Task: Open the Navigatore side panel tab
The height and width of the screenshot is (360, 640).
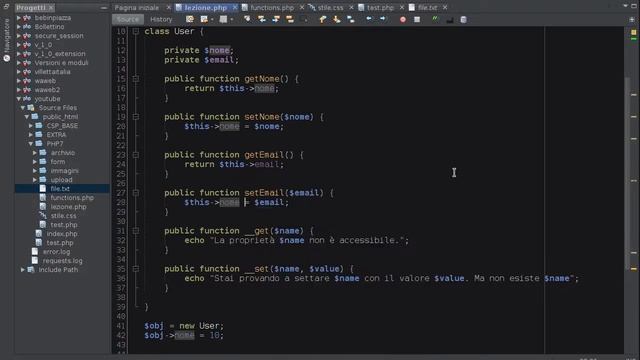Action: [7, 40]
